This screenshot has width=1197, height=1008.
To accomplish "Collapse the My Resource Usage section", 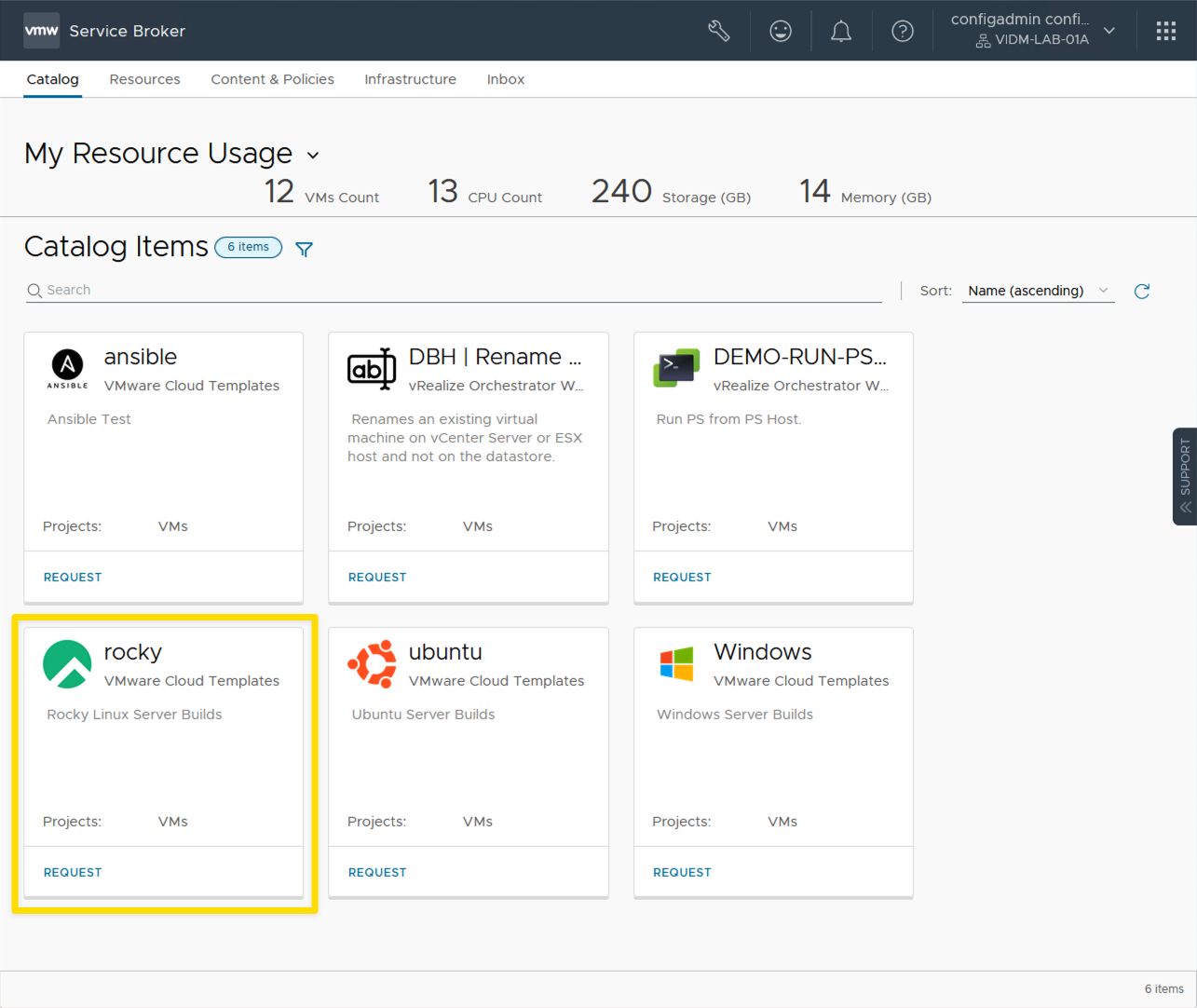I will (313, 155).
